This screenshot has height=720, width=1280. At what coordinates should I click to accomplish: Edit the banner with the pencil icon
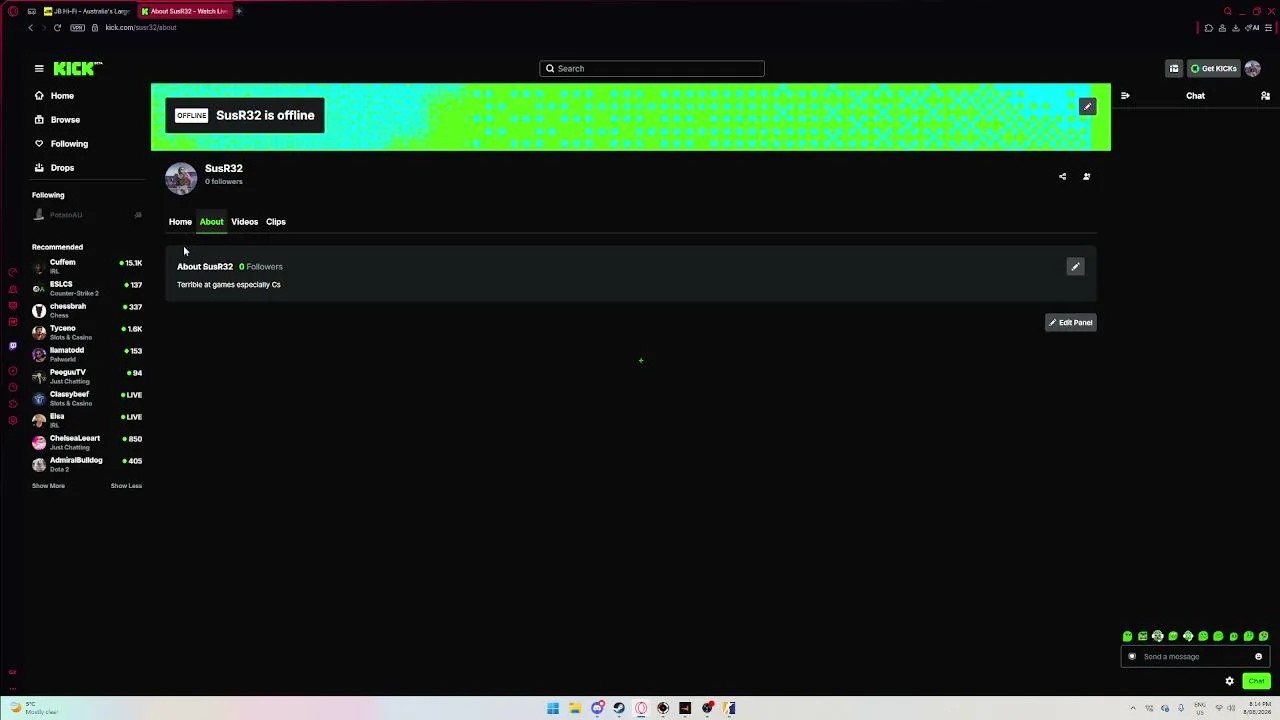point(1087,106)
